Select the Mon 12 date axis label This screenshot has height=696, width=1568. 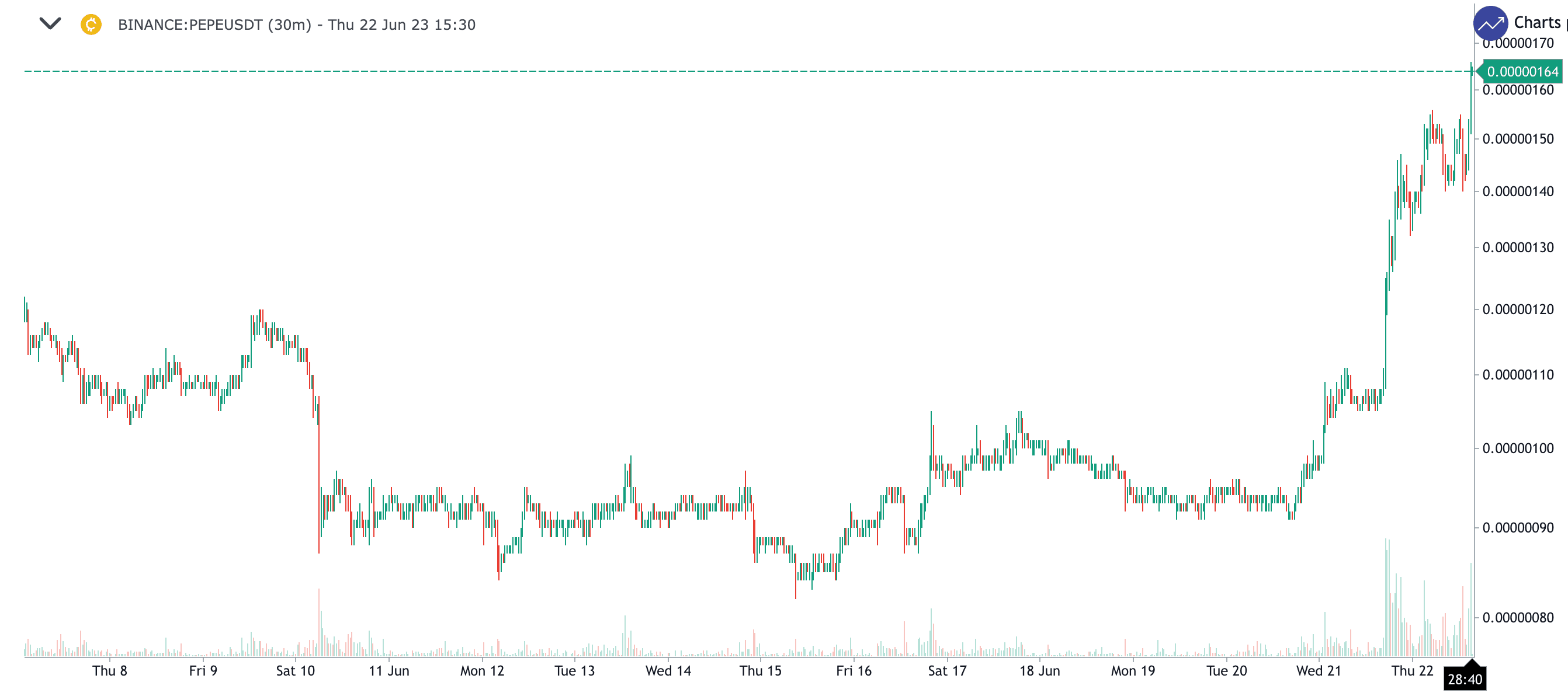click(x=482, y=670)
